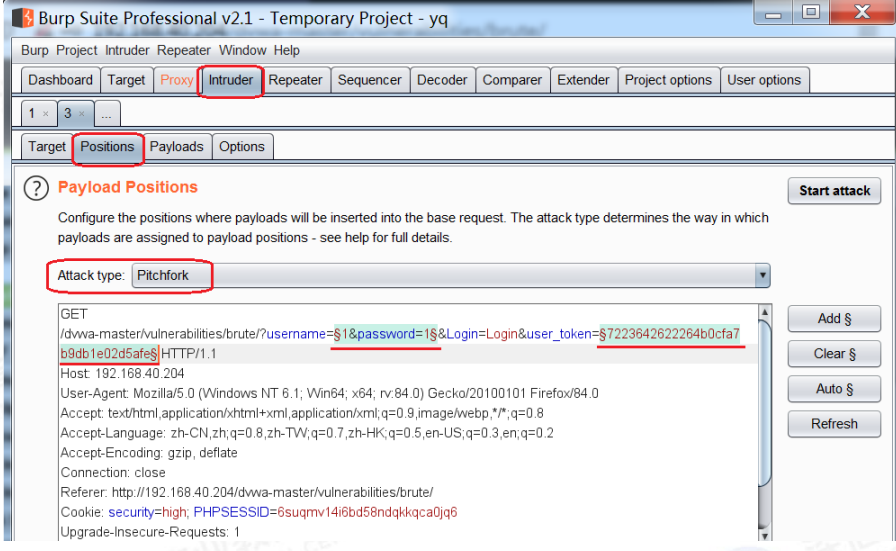
Task: Open the Help menu
Action: point(286,50)
